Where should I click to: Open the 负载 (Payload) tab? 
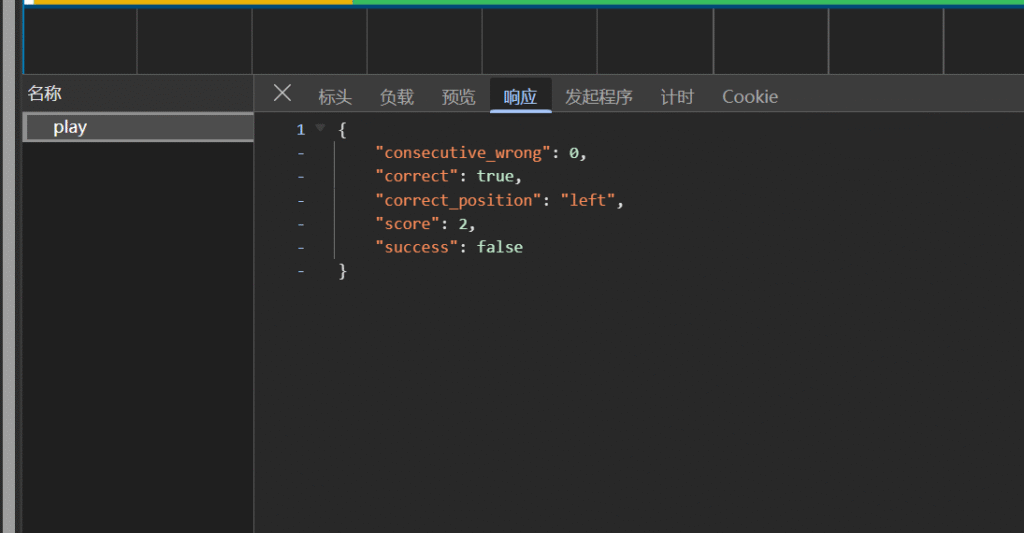click(396, 97)
